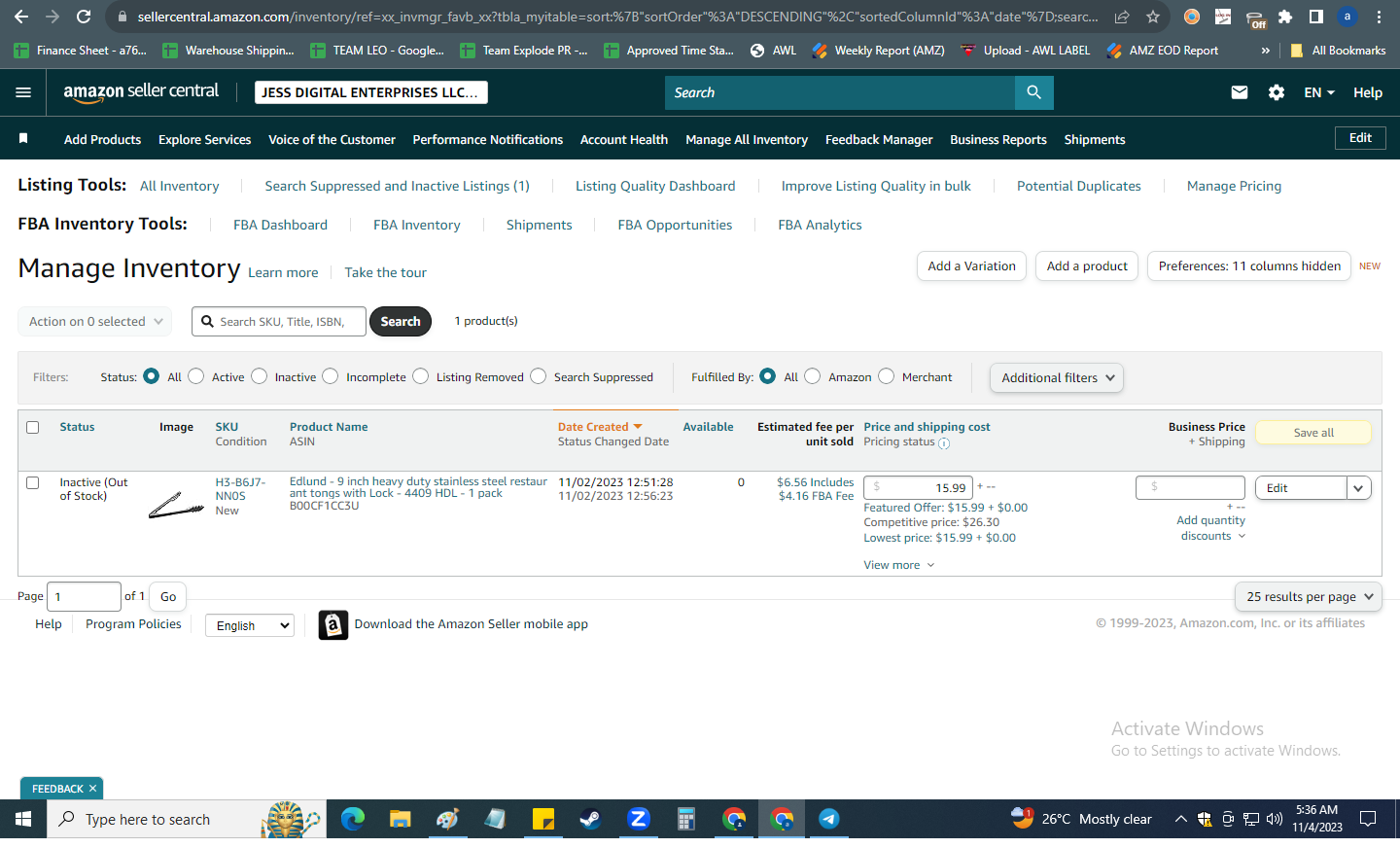The width and height of the screenshot is (1400, 848).
Task: Open the Telegram icon in taskbar
Action: tap(828, 819)
